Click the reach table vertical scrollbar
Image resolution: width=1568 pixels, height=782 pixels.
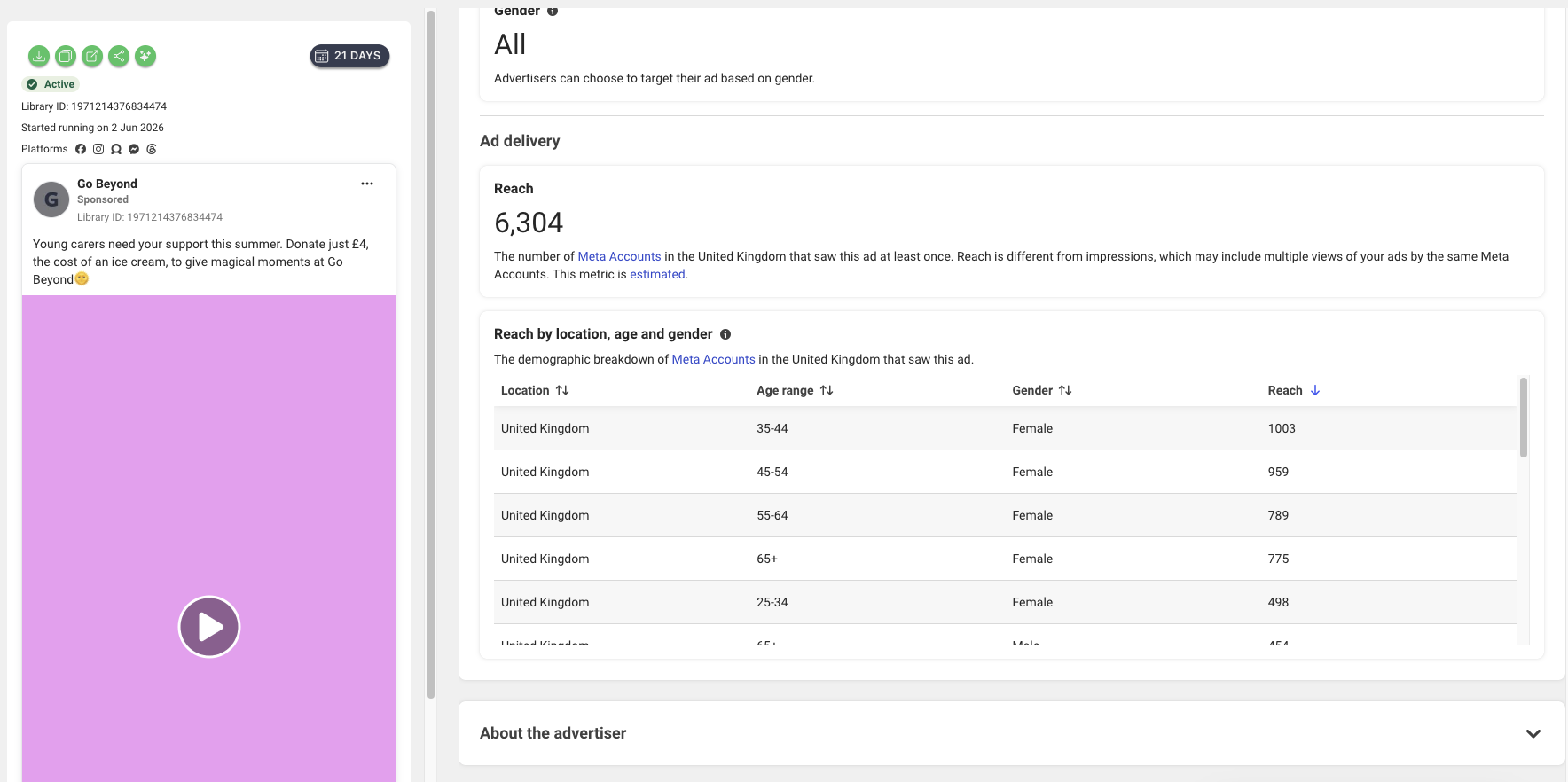point(1524,417)
